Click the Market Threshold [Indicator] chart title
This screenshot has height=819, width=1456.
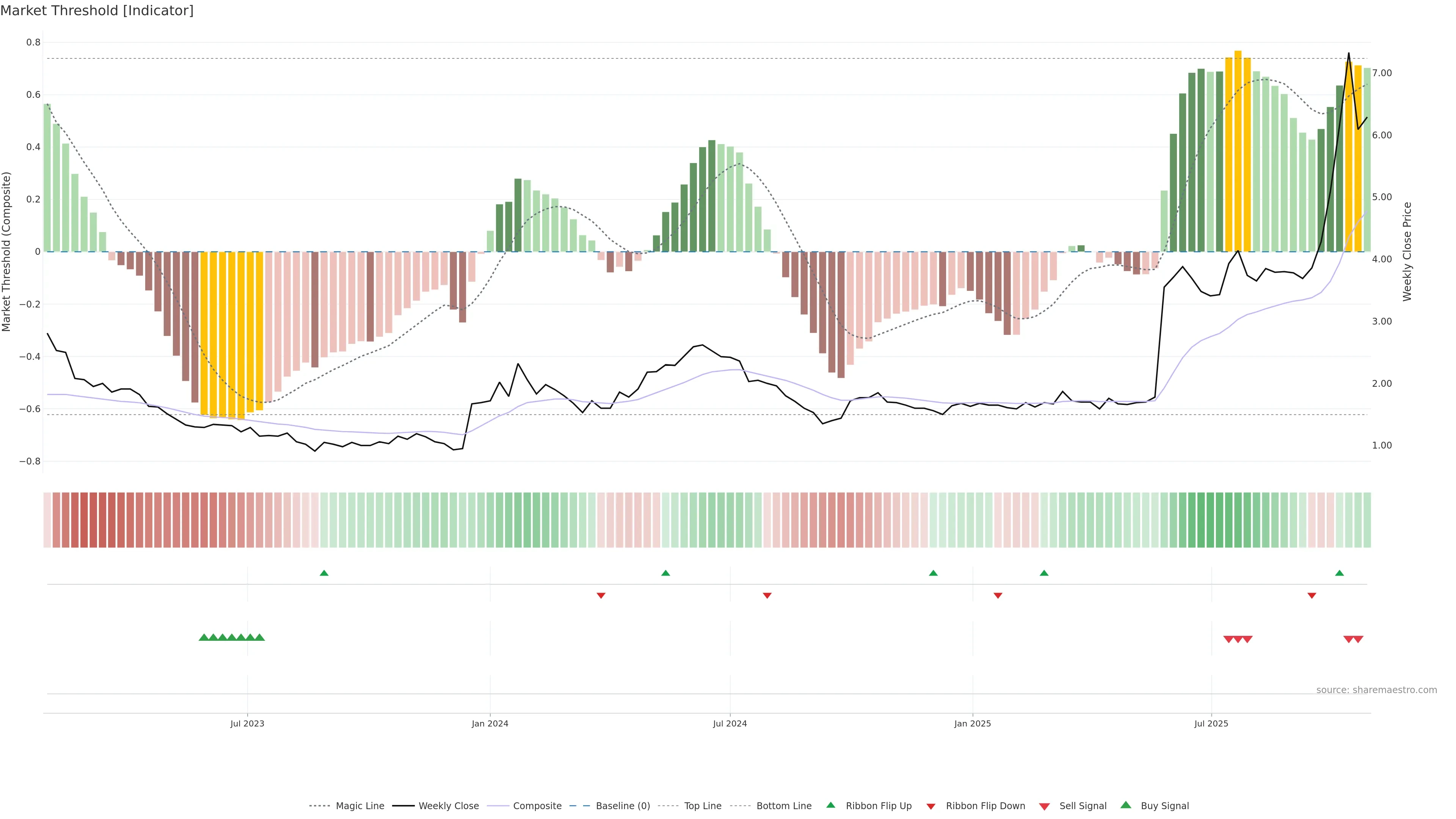tap(97, 11)
